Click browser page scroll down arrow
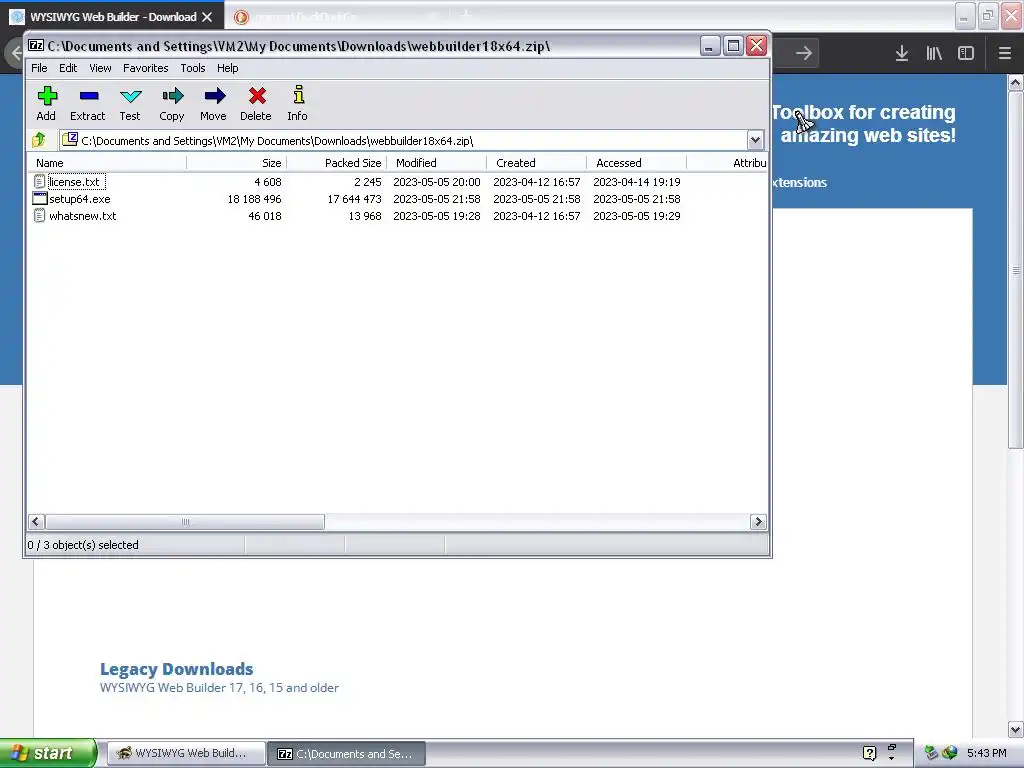 tap(1015, 729)
